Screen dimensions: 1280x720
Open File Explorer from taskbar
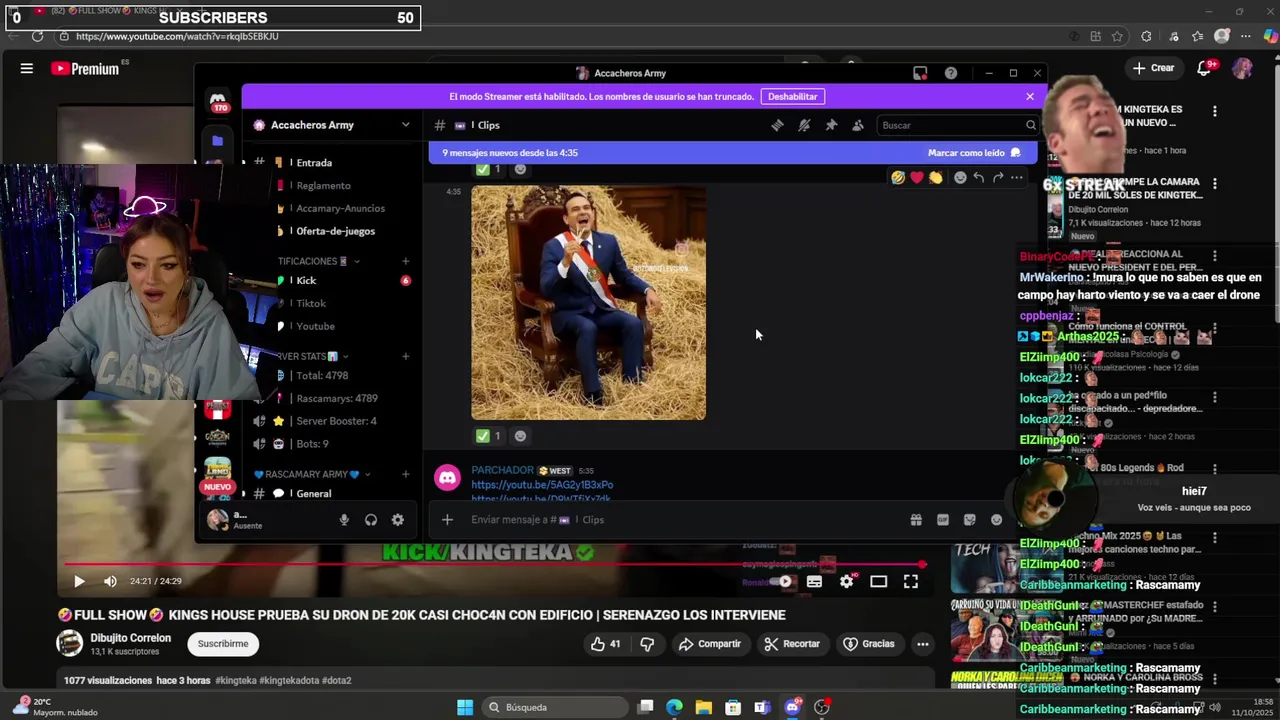click(x=703, y=707)
